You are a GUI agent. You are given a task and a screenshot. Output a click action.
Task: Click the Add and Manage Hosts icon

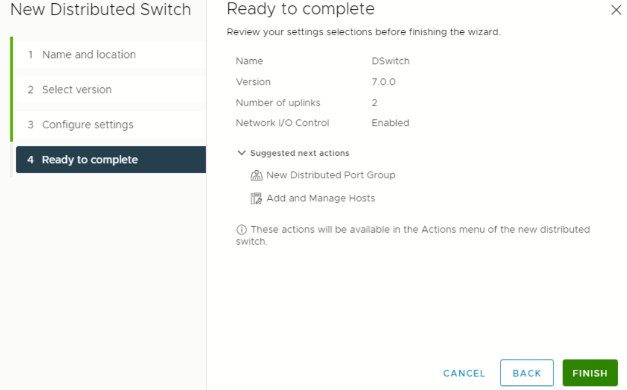point(256,198)
